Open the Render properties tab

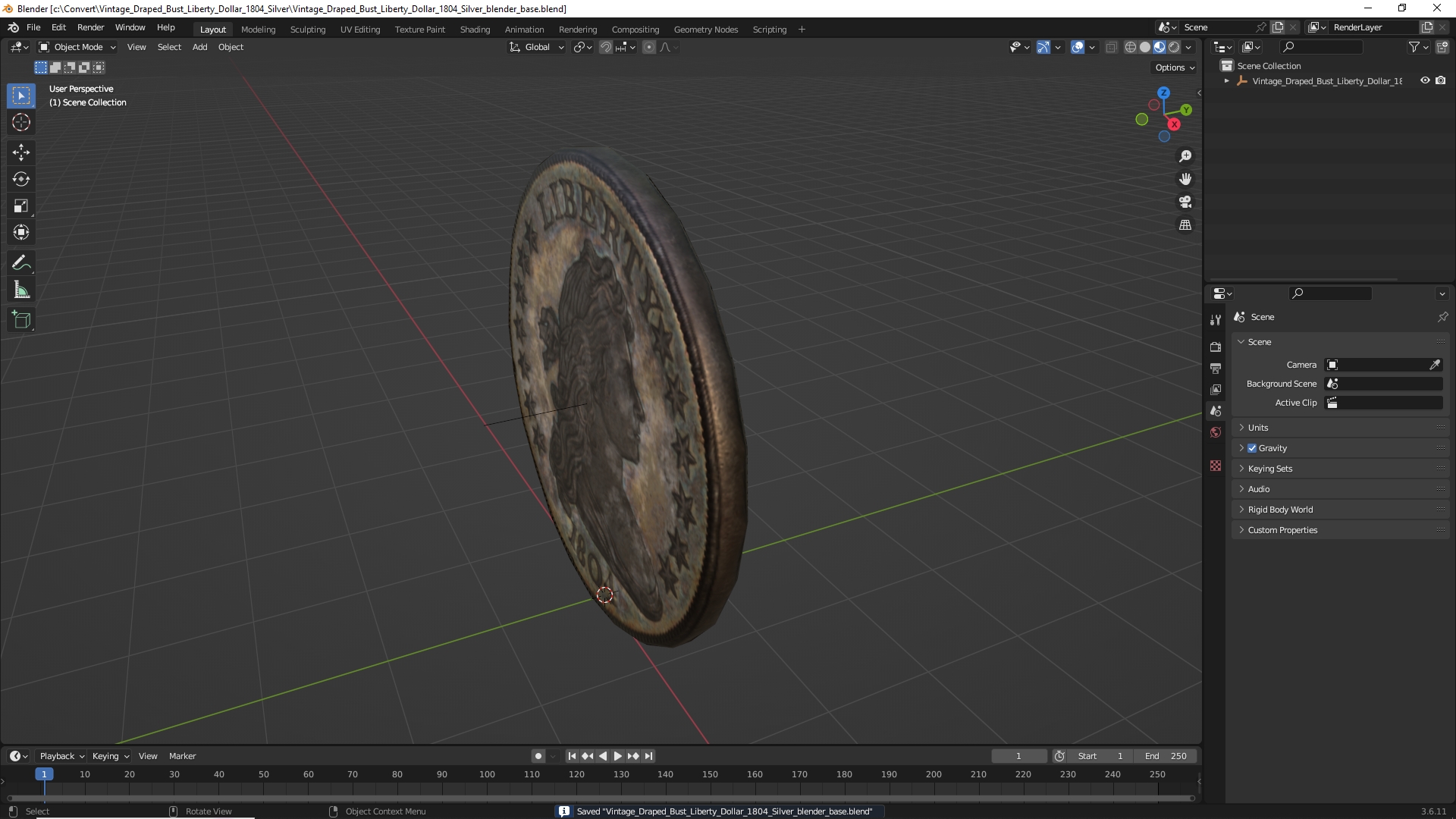tap(1216, 347)
